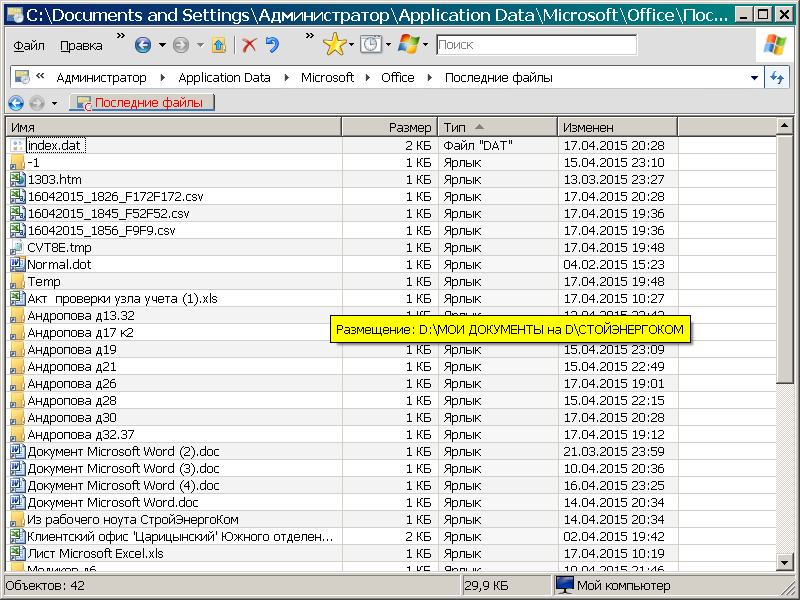Click the Back navigation arrow in the toolbar
The width and height of the screenshot is (800, 600).
tap(143, 45)
